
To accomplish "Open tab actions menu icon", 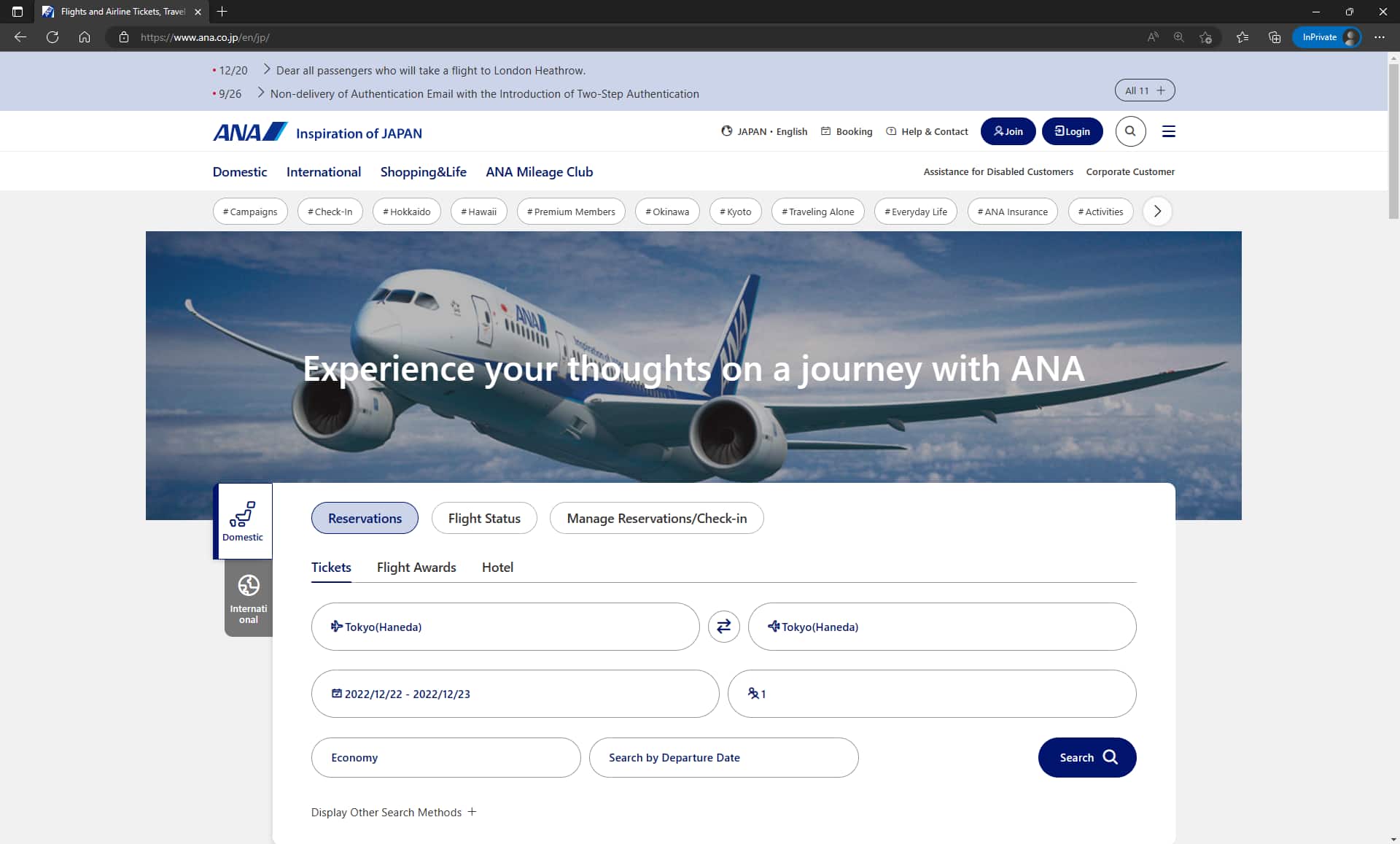I will coord(17,12).
